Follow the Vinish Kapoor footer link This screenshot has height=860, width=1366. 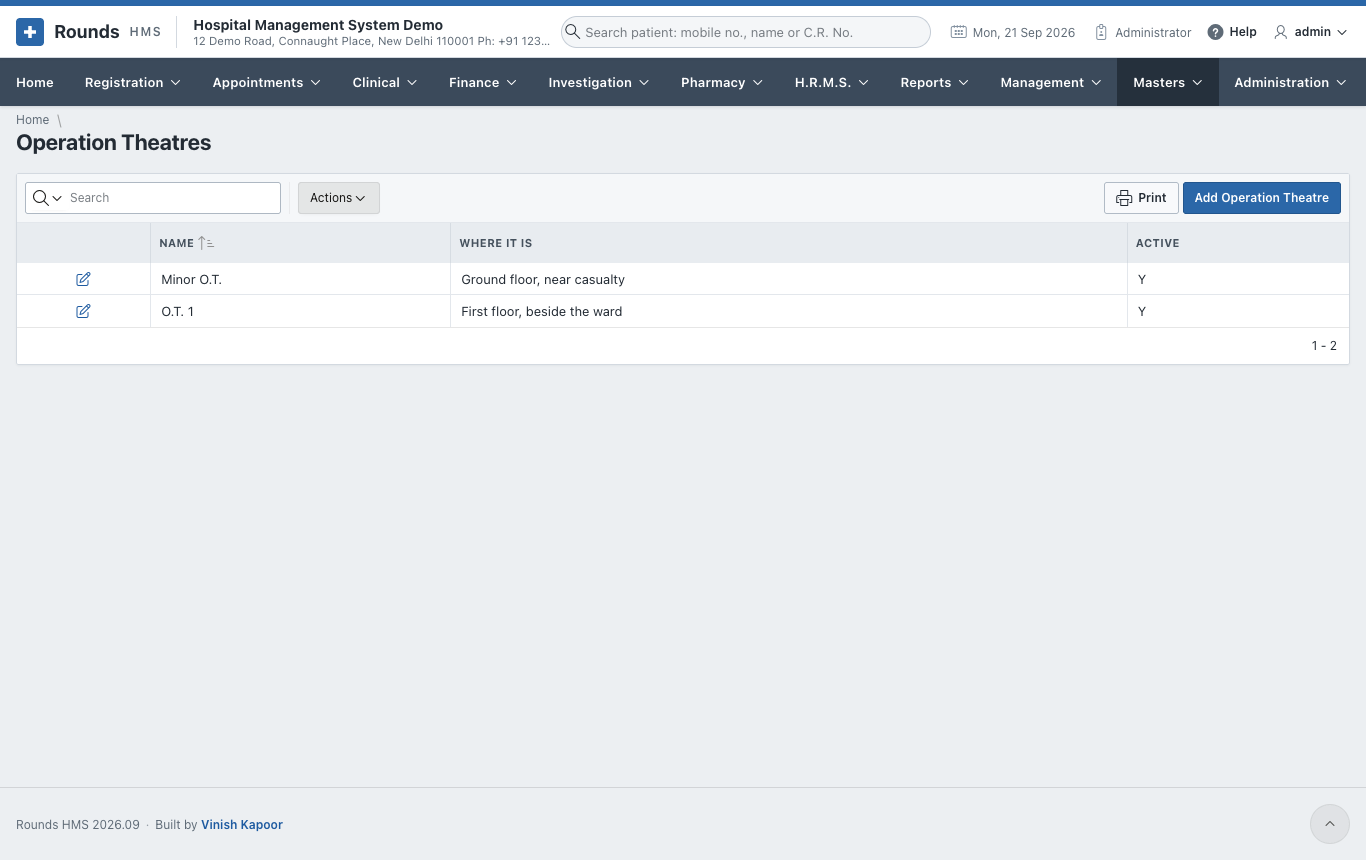click(242, 825)
